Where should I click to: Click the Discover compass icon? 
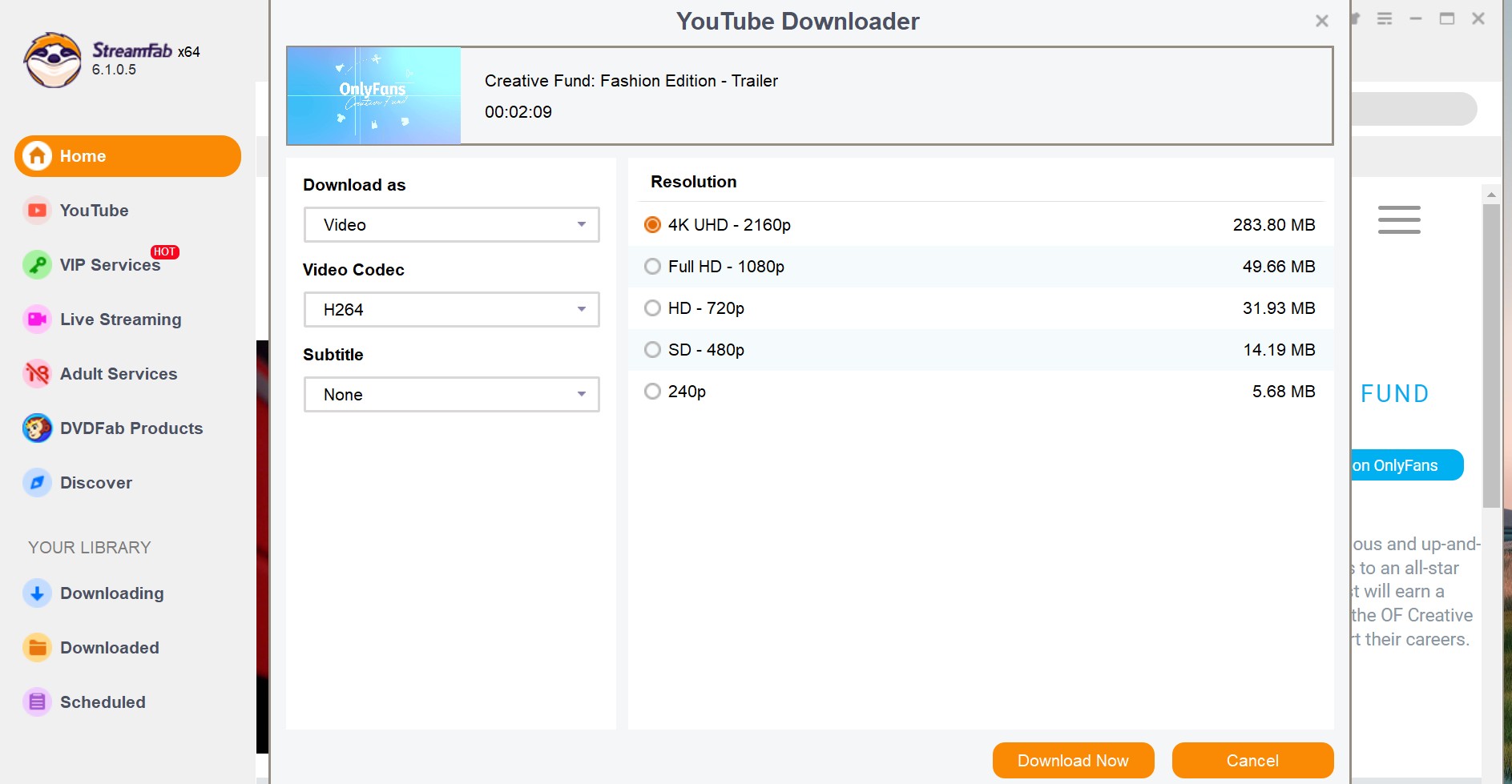point(37,483)
